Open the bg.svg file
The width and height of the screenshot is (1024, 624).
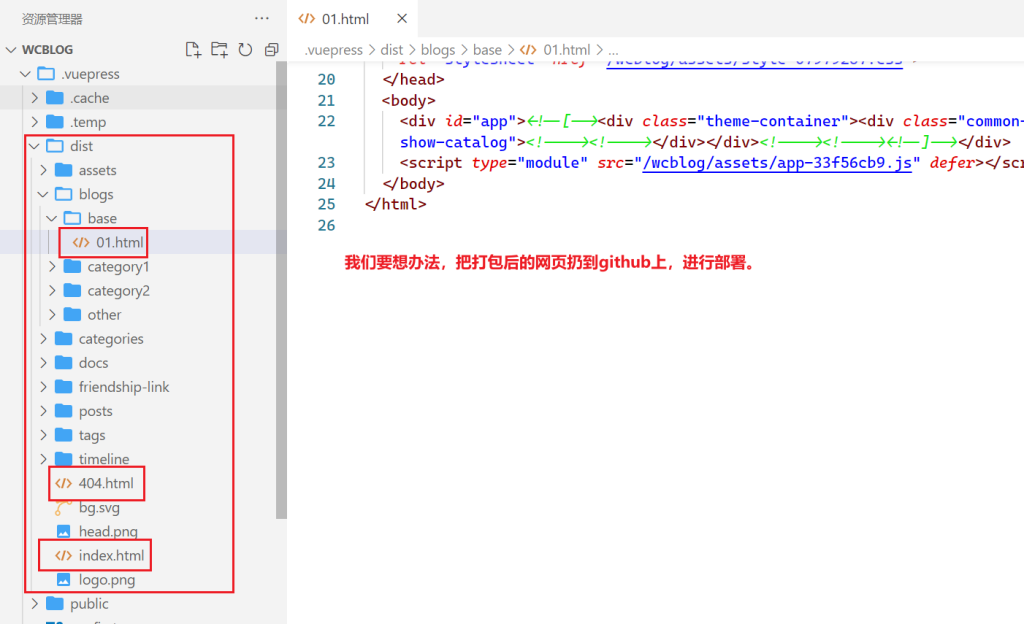point(99,507)
